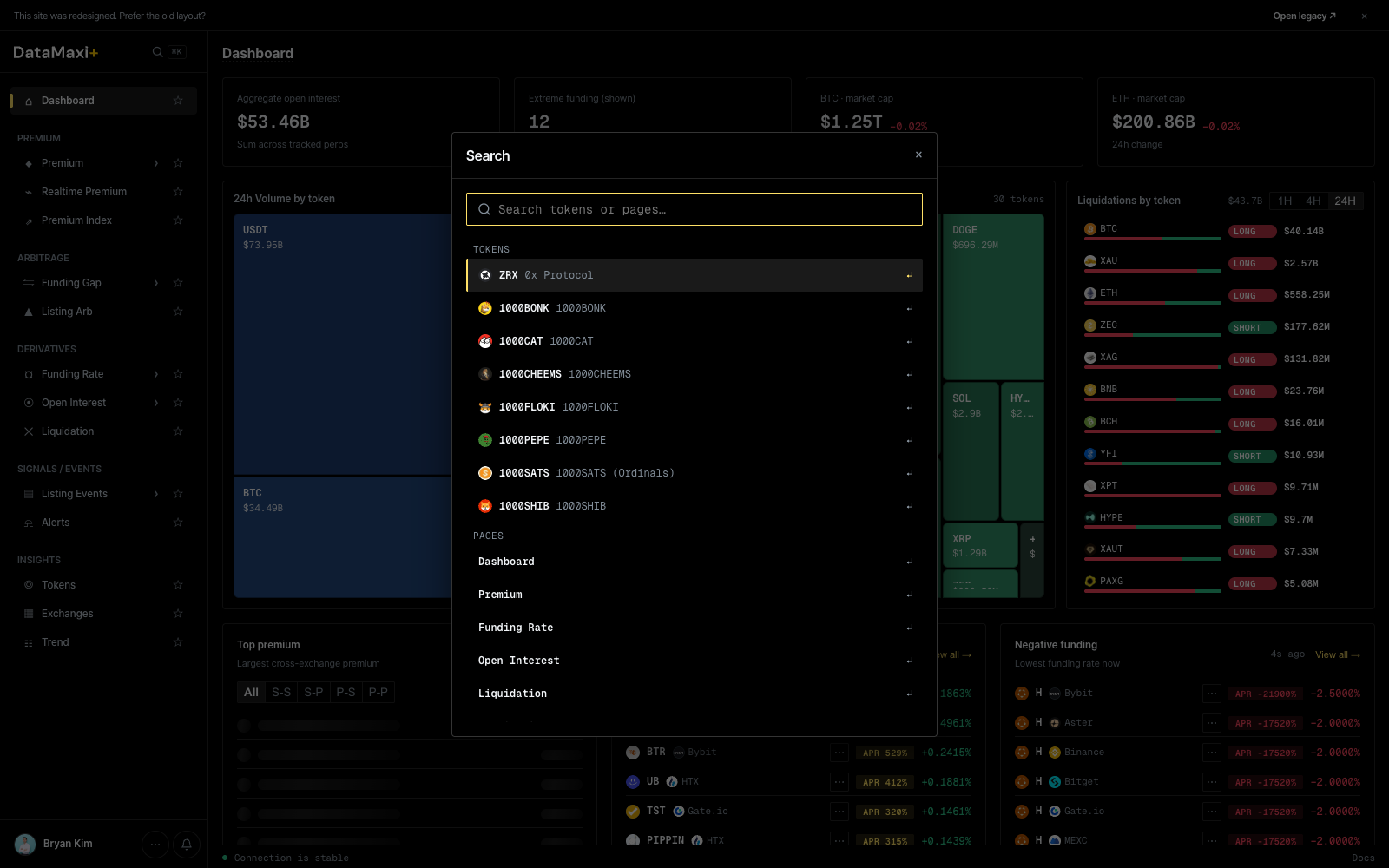Star the Premium Index sidebar item
The image size is (1389, 868).
click(178, 220)
